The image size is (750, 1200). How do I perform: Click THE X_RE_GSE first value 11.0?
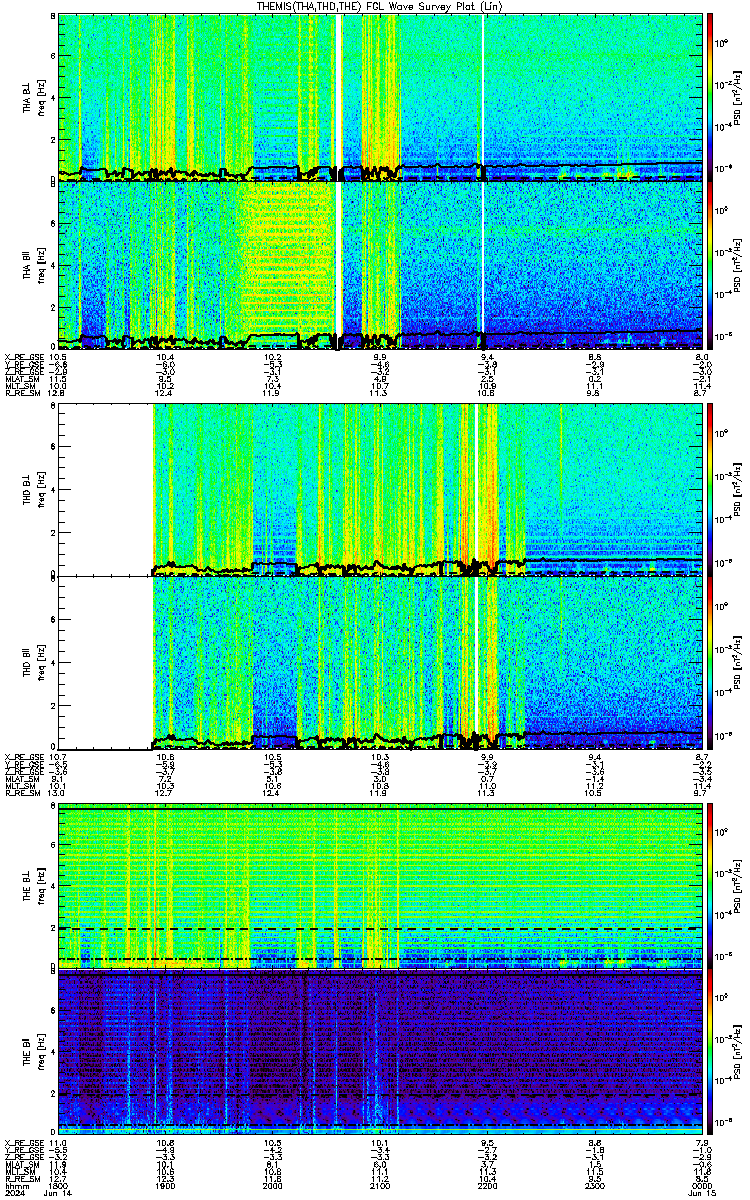pos(58,1141)
